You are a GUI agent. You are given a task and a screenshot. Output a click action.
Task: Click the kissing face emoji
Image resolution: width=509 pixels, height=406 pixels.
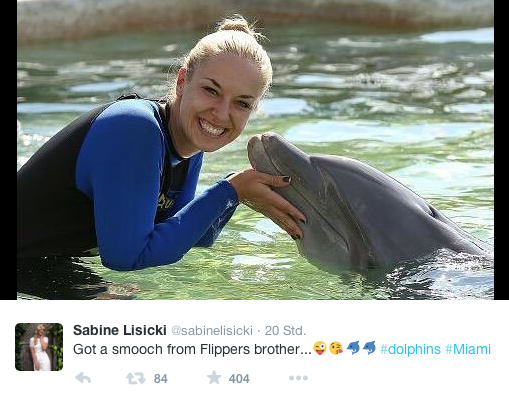coord(336,348)
